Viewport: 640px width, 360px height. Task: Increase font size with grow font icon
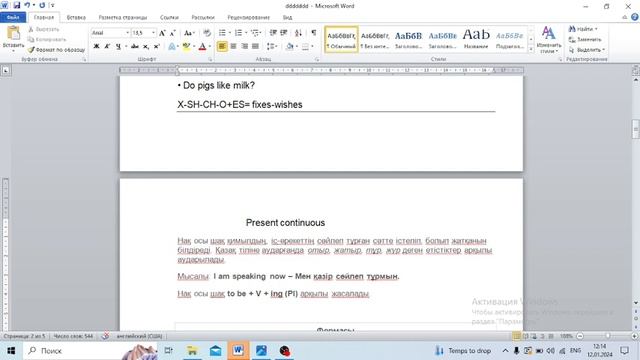point(162,33)
